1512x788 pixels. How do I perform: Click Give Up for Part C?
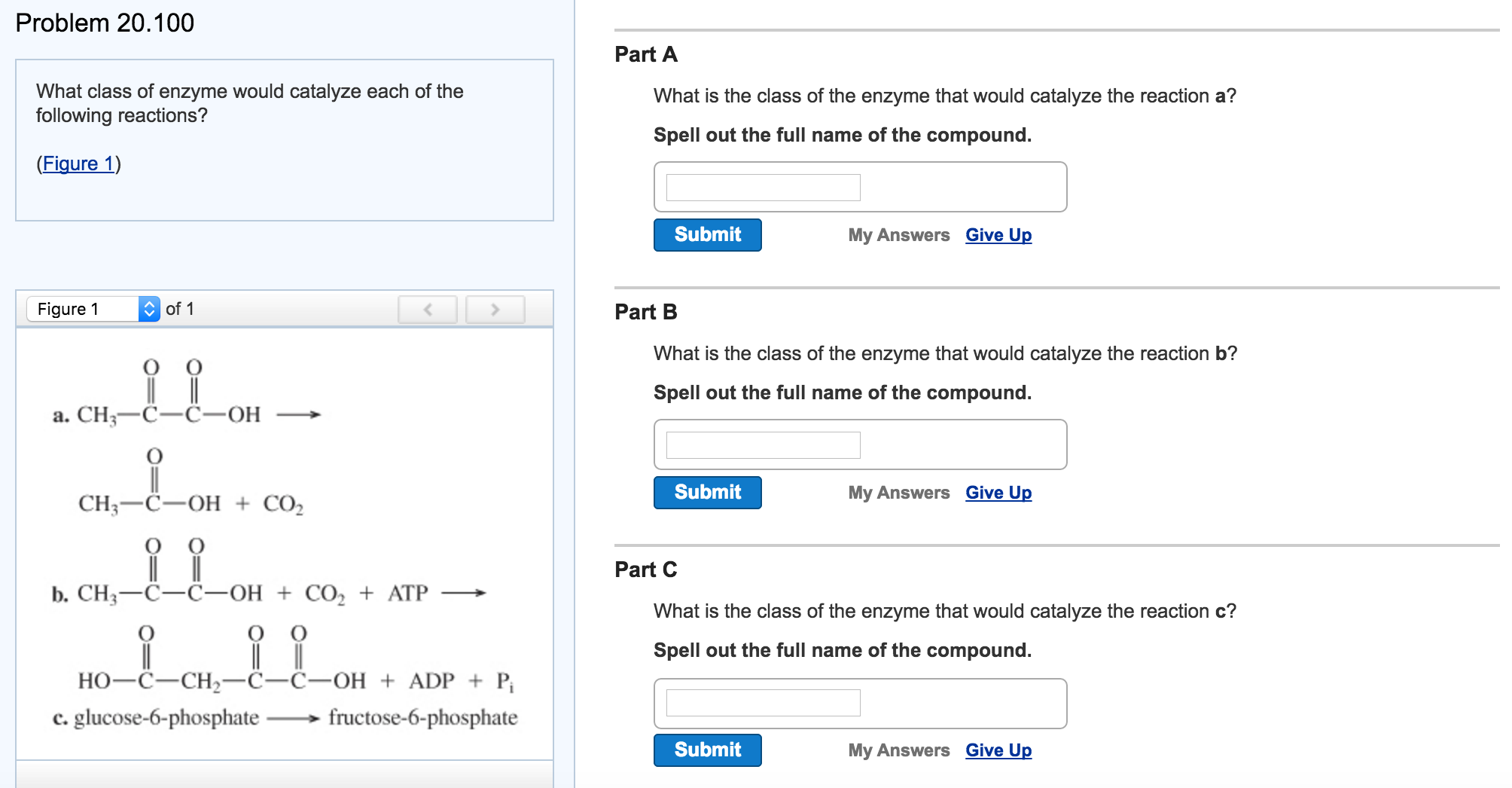(x=998, y=750)
